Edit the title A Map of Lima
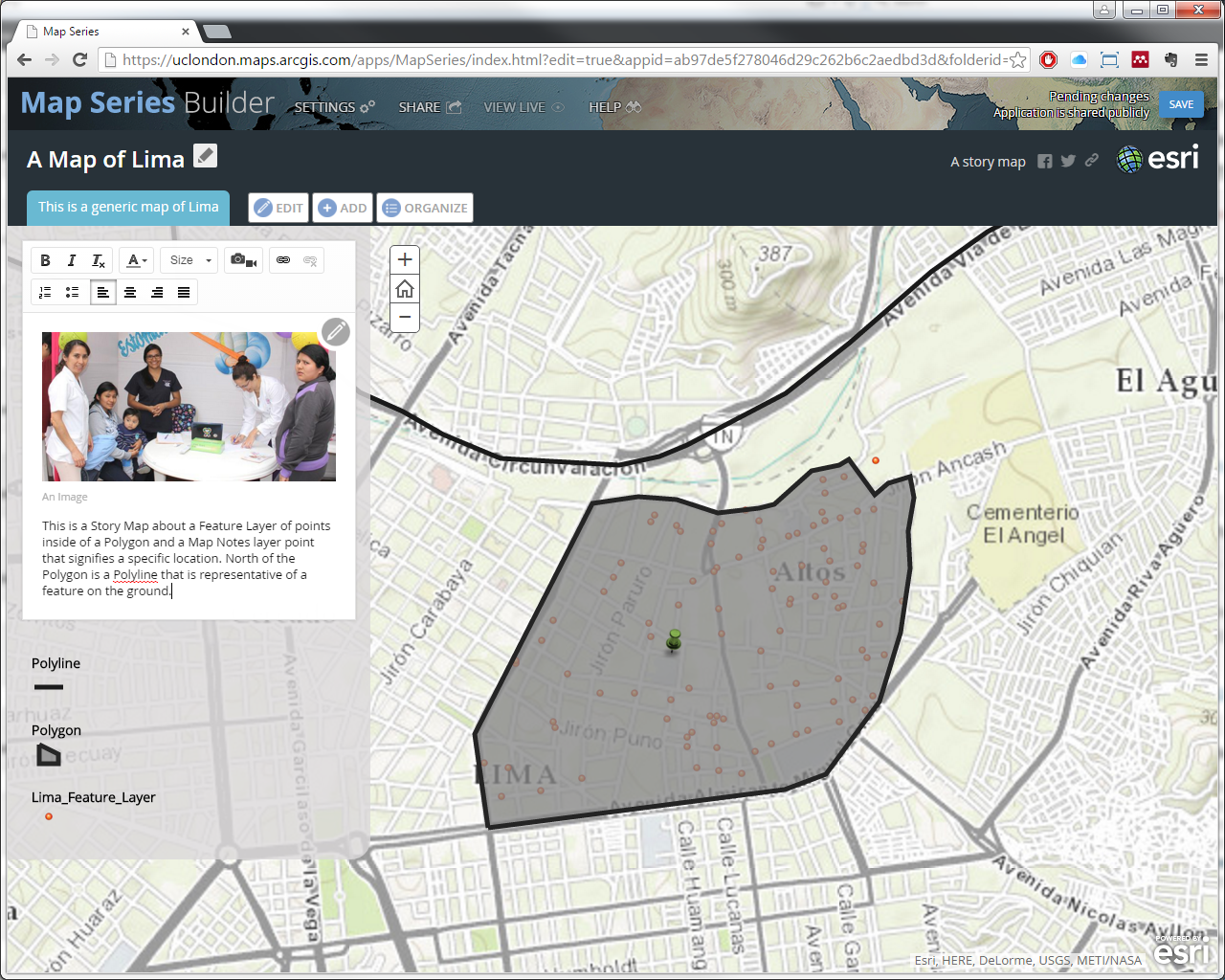 [205, 156]
